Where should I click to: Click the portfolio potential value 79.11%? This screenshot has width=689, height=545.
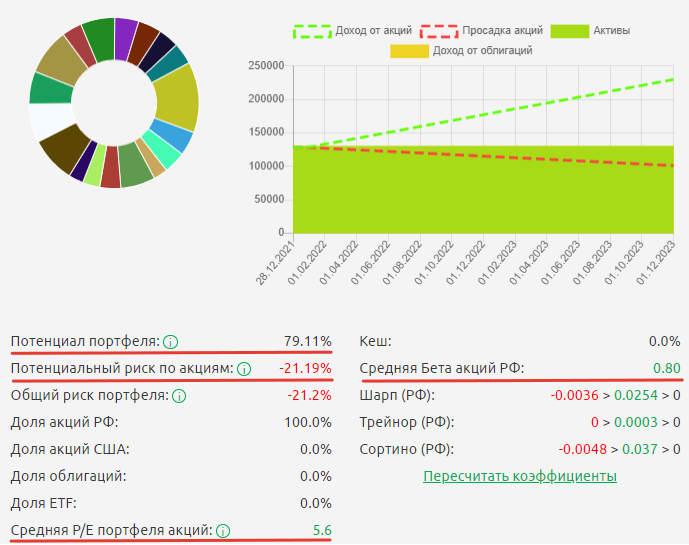[x=307, y=342]
